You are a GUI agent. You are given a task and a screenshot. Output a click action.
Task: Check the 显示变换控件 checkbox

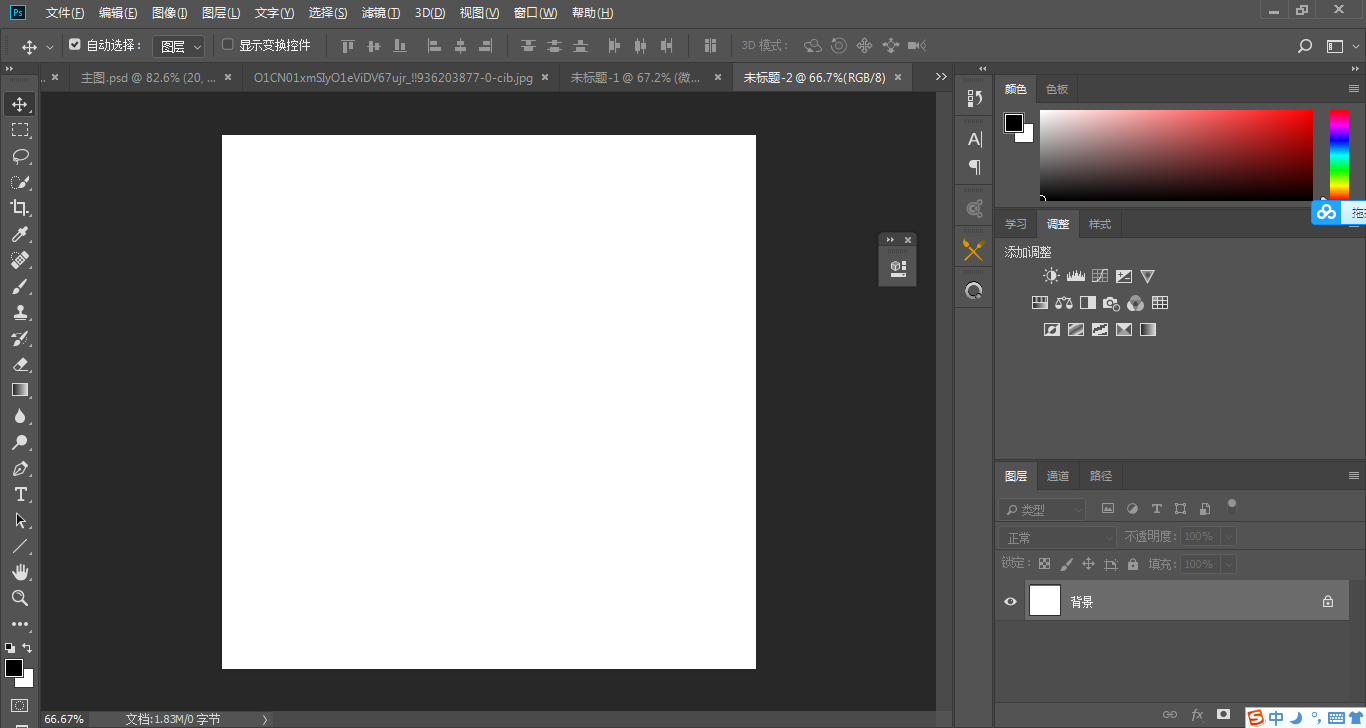[x=228, y=45]
